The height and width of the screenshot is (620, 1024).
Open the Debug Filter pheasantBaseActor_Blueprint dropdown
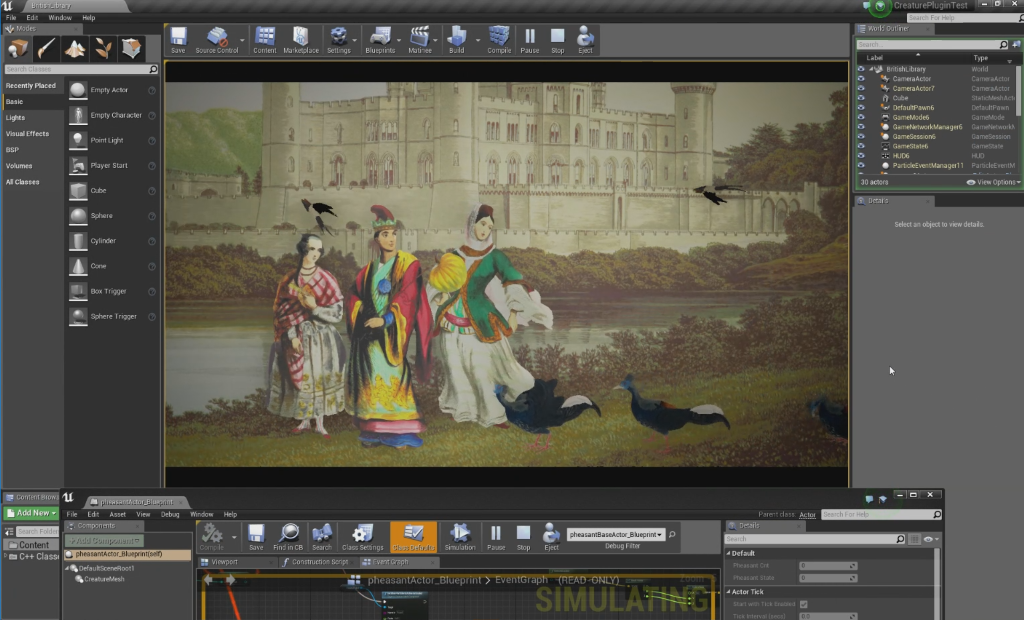point(617,535)
